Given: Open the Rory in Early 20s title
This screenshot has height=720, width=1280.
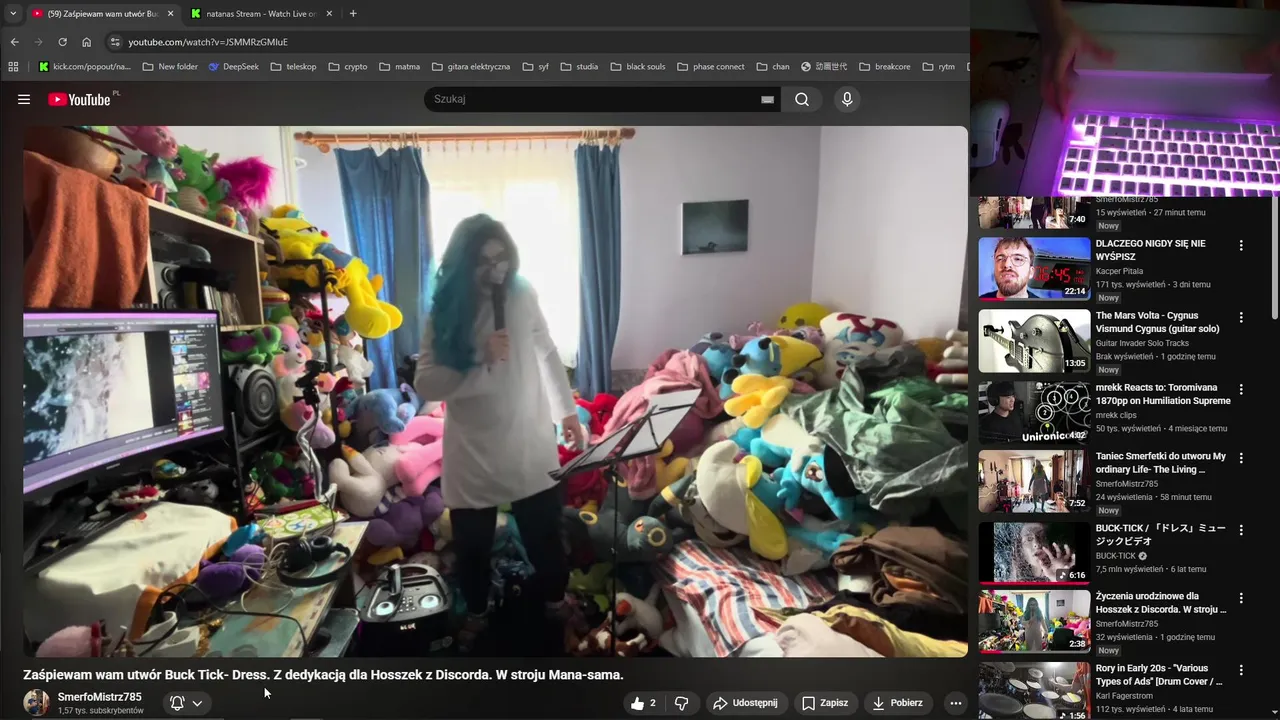Looking at the screenshot, I should coord(1159,675).
